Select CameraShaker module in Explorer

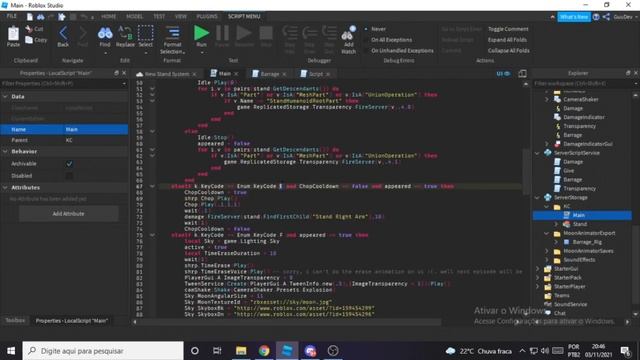click(x=580, y=99)
